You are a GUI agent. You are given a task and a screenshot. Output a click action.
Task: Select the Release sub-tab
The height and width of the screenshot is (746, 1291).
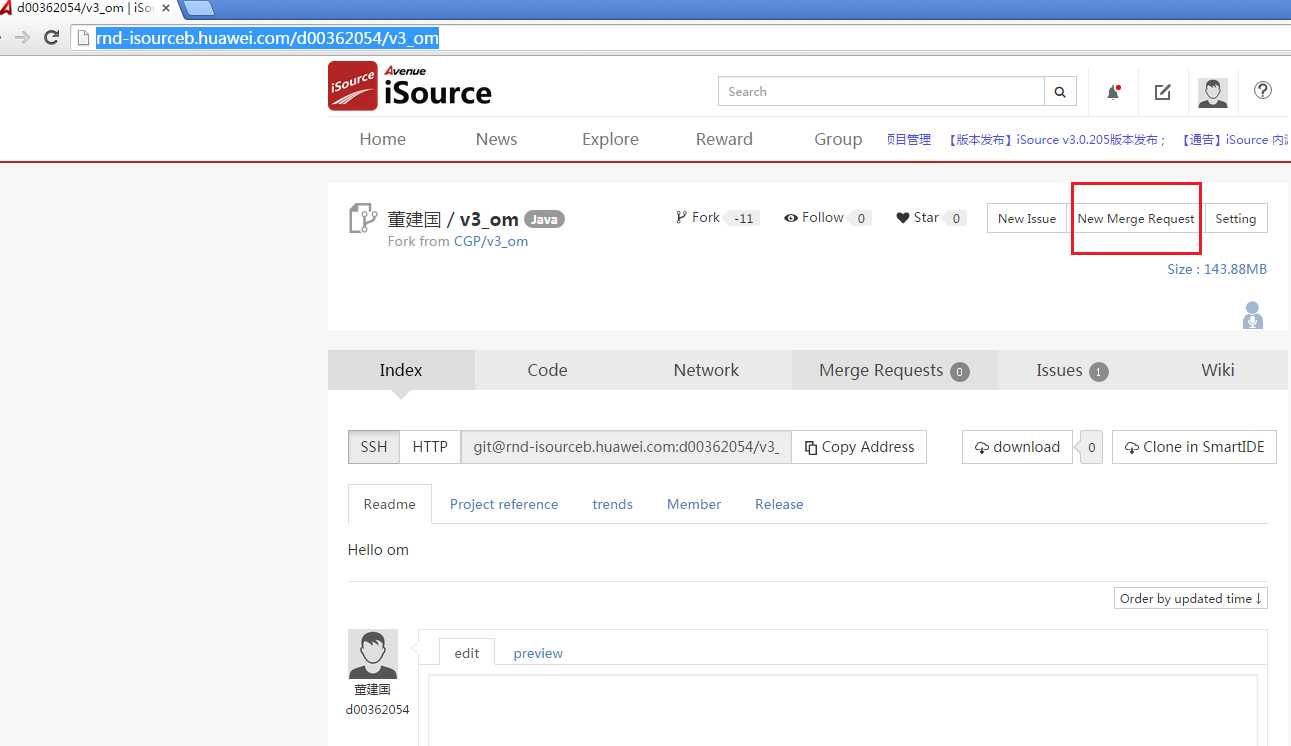[779, 504]
